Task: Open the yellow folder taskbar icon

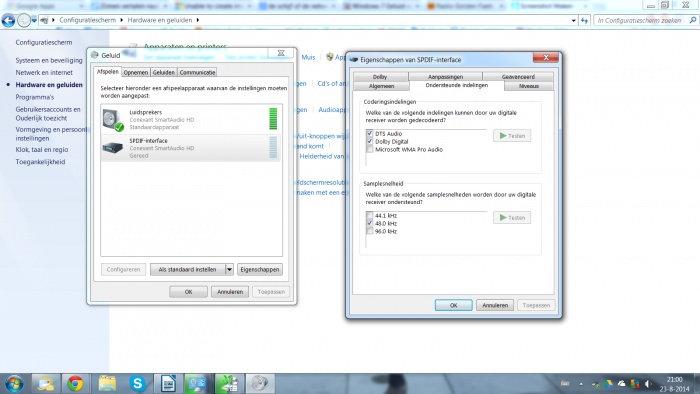Action: [107, 383]
